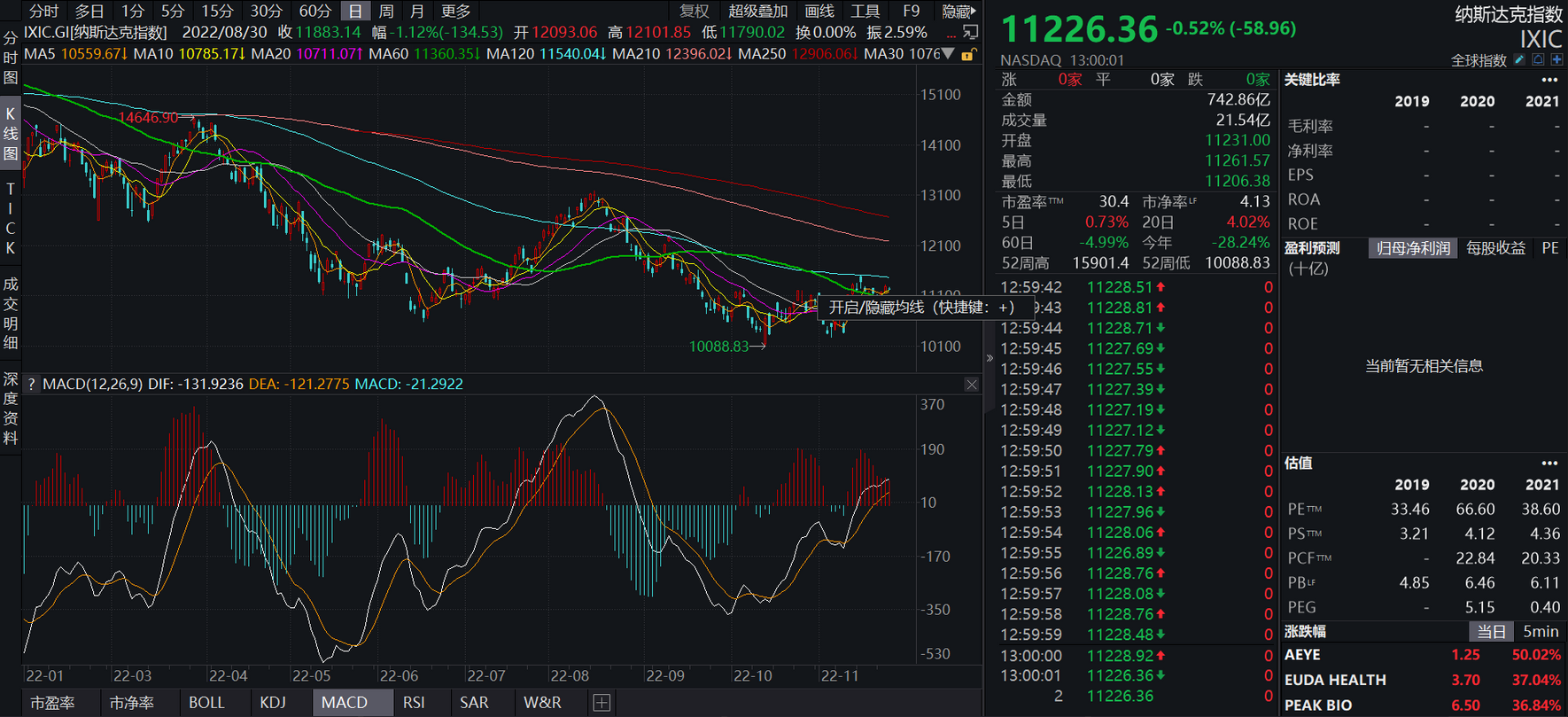The image size is (1568, 717).
Task: Select the 30分 period
Action: pyautogui.click(x=266, y=11)
